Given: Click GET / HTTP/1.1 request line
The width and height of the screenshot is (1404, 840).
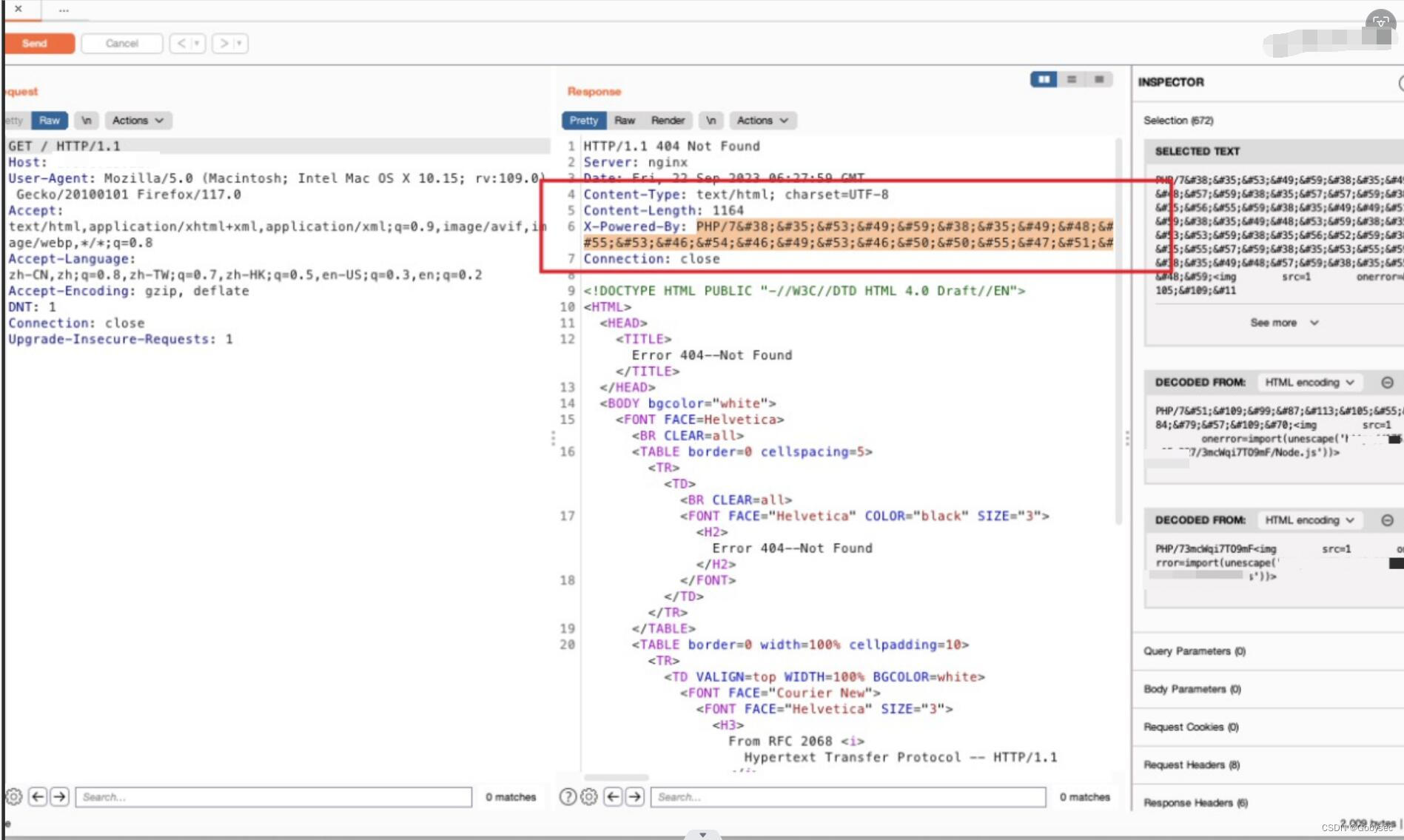Looking at the screenshot, I should [64, 147].
